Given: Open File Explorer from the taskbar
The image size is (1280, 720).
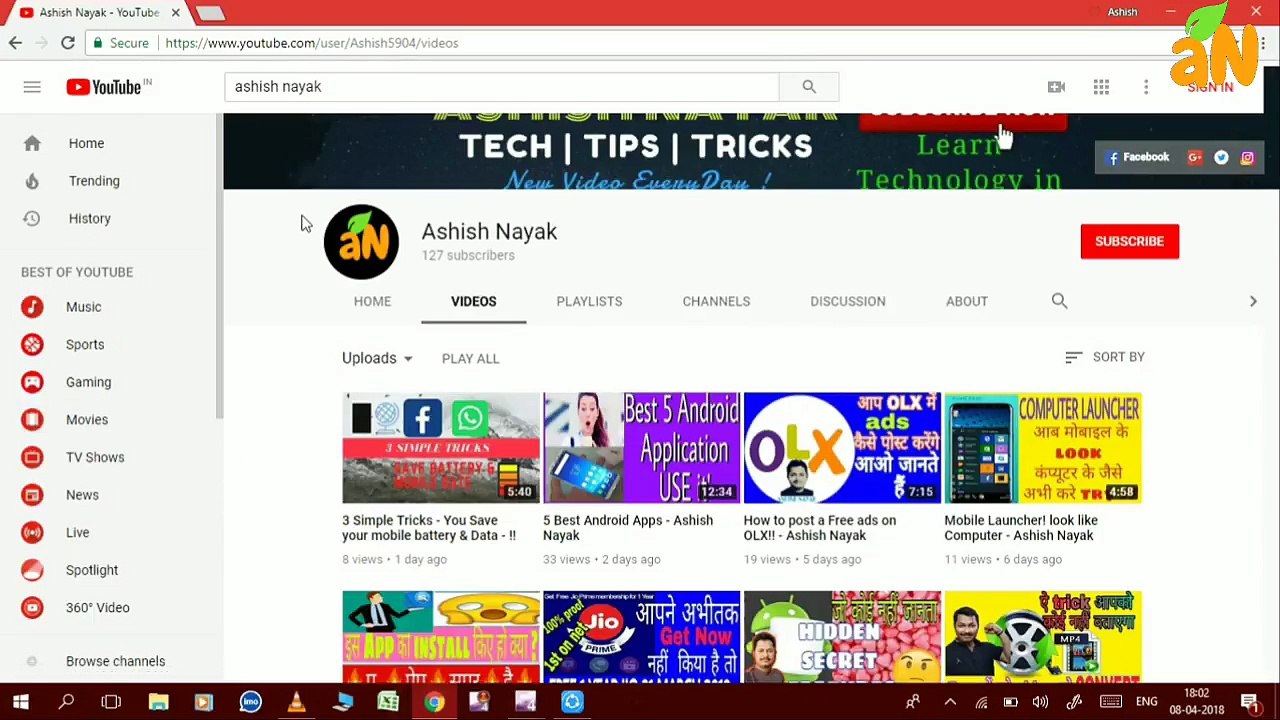Looking at the screenshot, I should [x=158, y=702].
